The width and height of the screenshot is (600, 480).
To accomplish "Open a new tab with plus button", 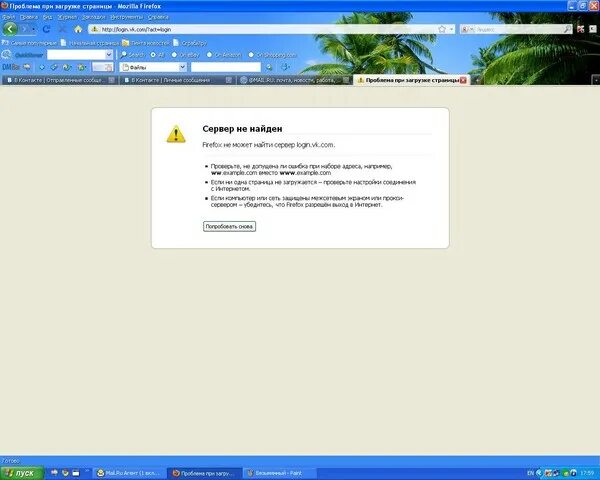I will pyautogui.click(x=477, y=80).
